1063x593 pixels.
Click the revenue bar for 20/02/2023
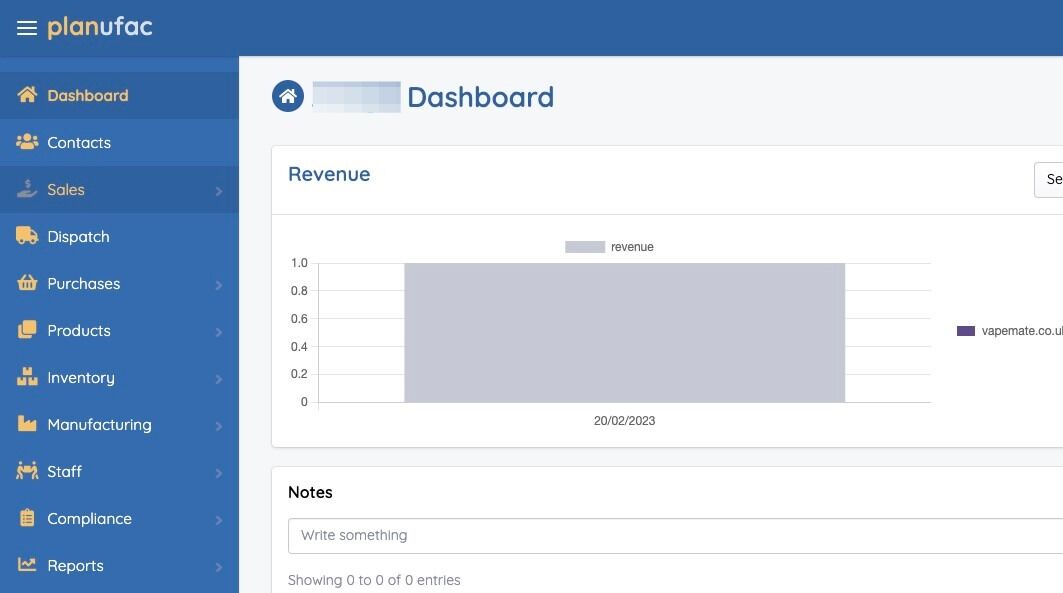click(x=624, y=333)
